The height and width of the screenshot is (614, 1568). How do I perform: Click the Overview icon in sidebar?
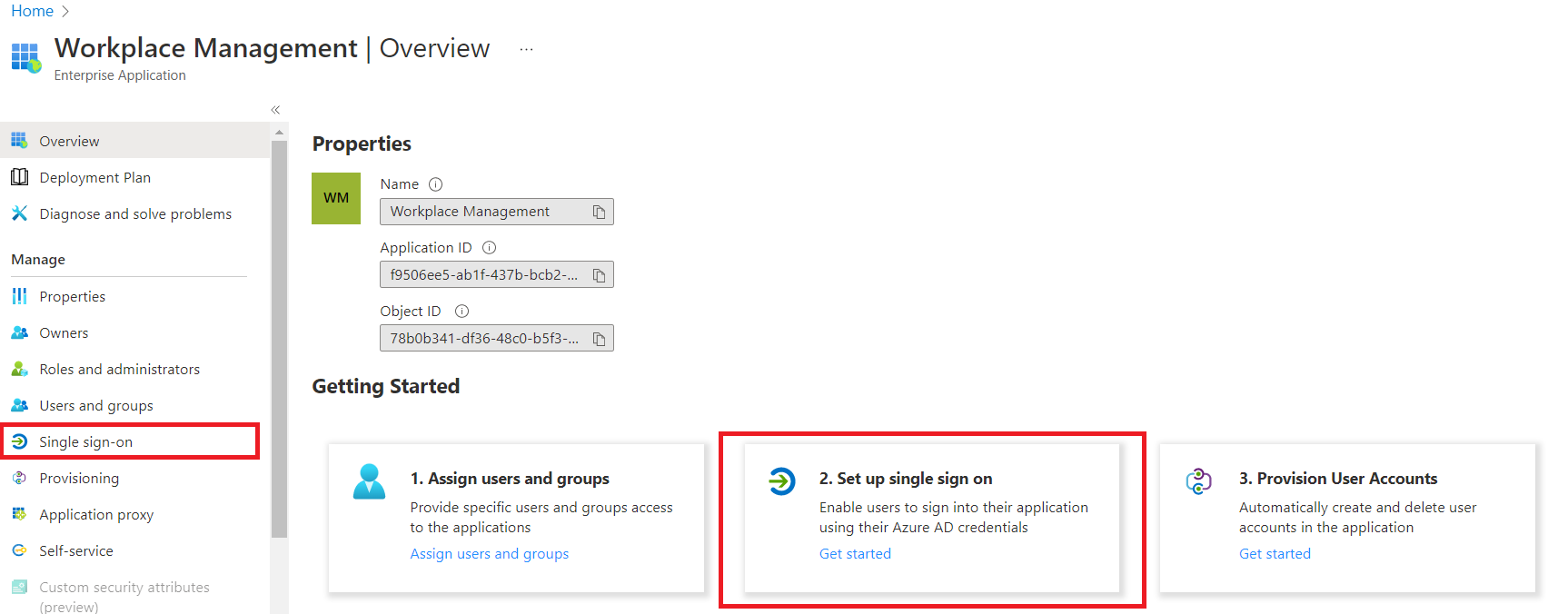[x=19, y=141]
